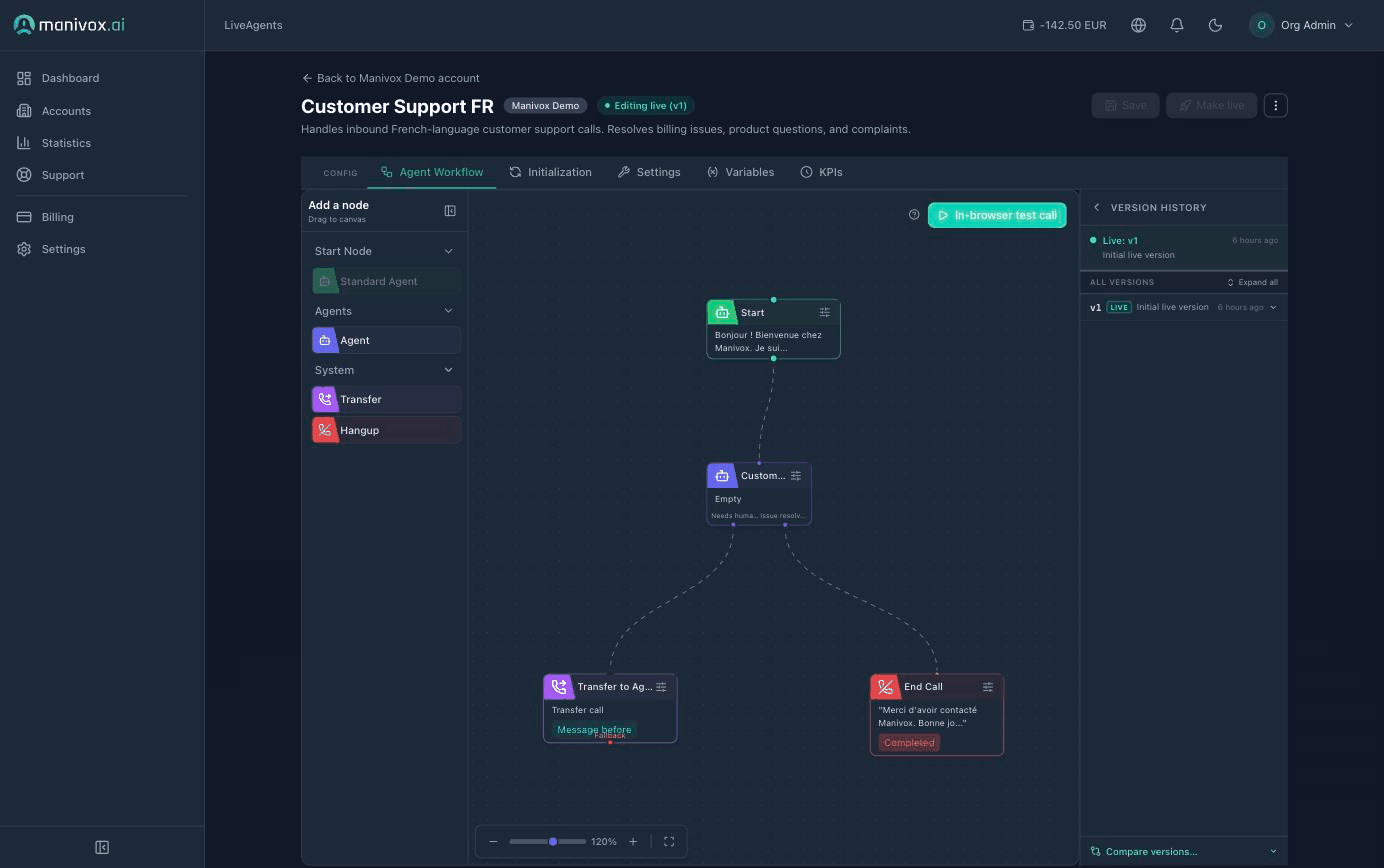Viewport: 1384px width, 868px height.
Task: Open the workflow Settings tab
Action: 649,172
